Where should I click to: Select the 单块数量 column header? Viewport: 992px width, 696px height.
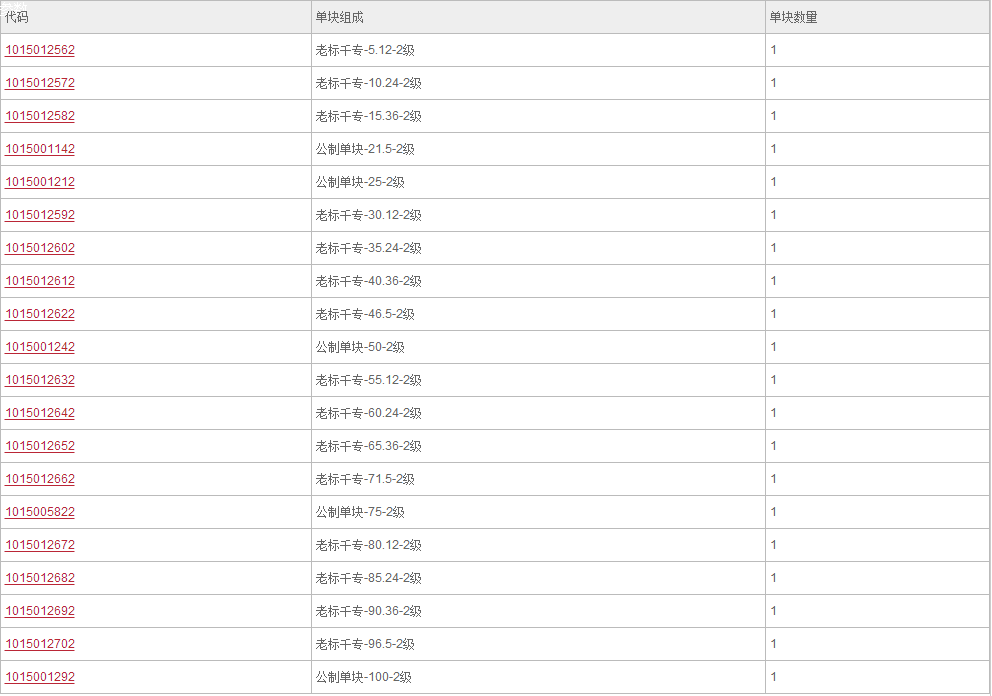pyautogui.click(x=877, y=17)
